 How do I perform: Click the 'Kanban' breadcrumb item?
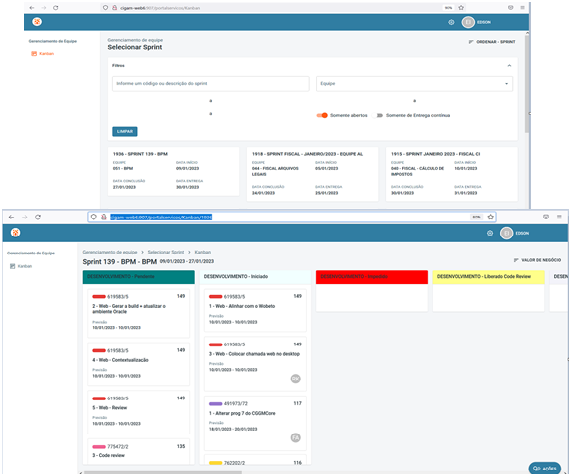point(202,252)
